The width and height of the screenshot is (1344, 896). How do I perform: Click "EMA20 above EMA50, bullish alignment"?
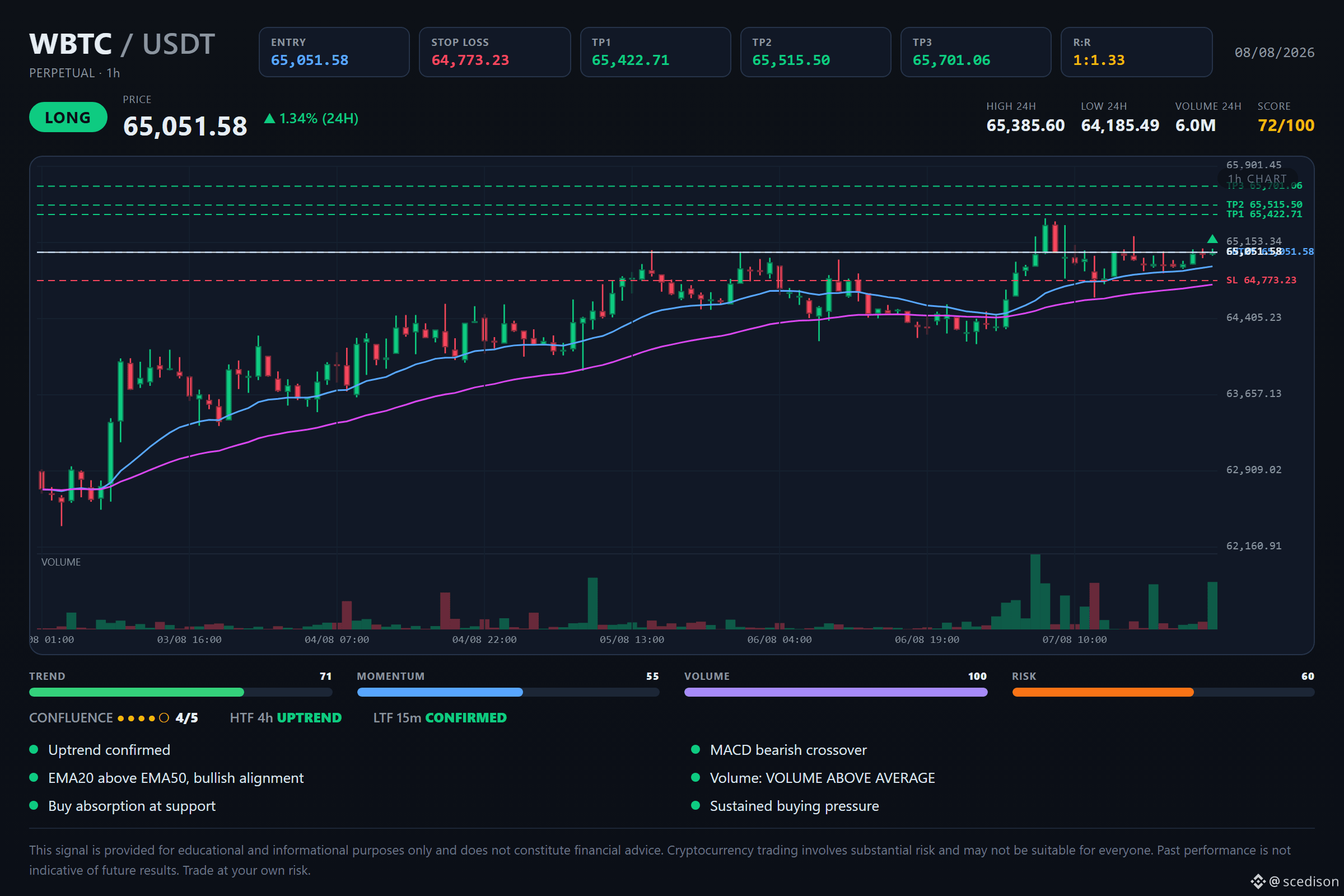(176, 778)
